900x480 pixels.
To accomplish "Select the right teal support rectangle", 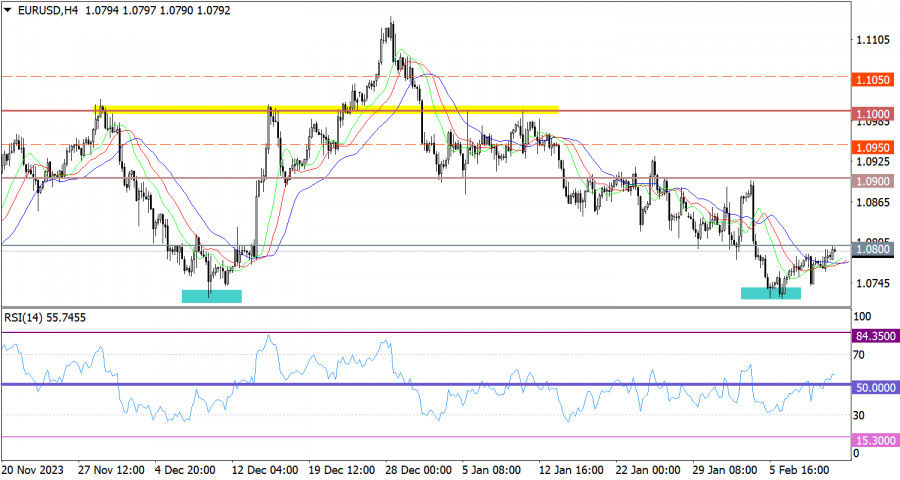I will click(771, 293).
